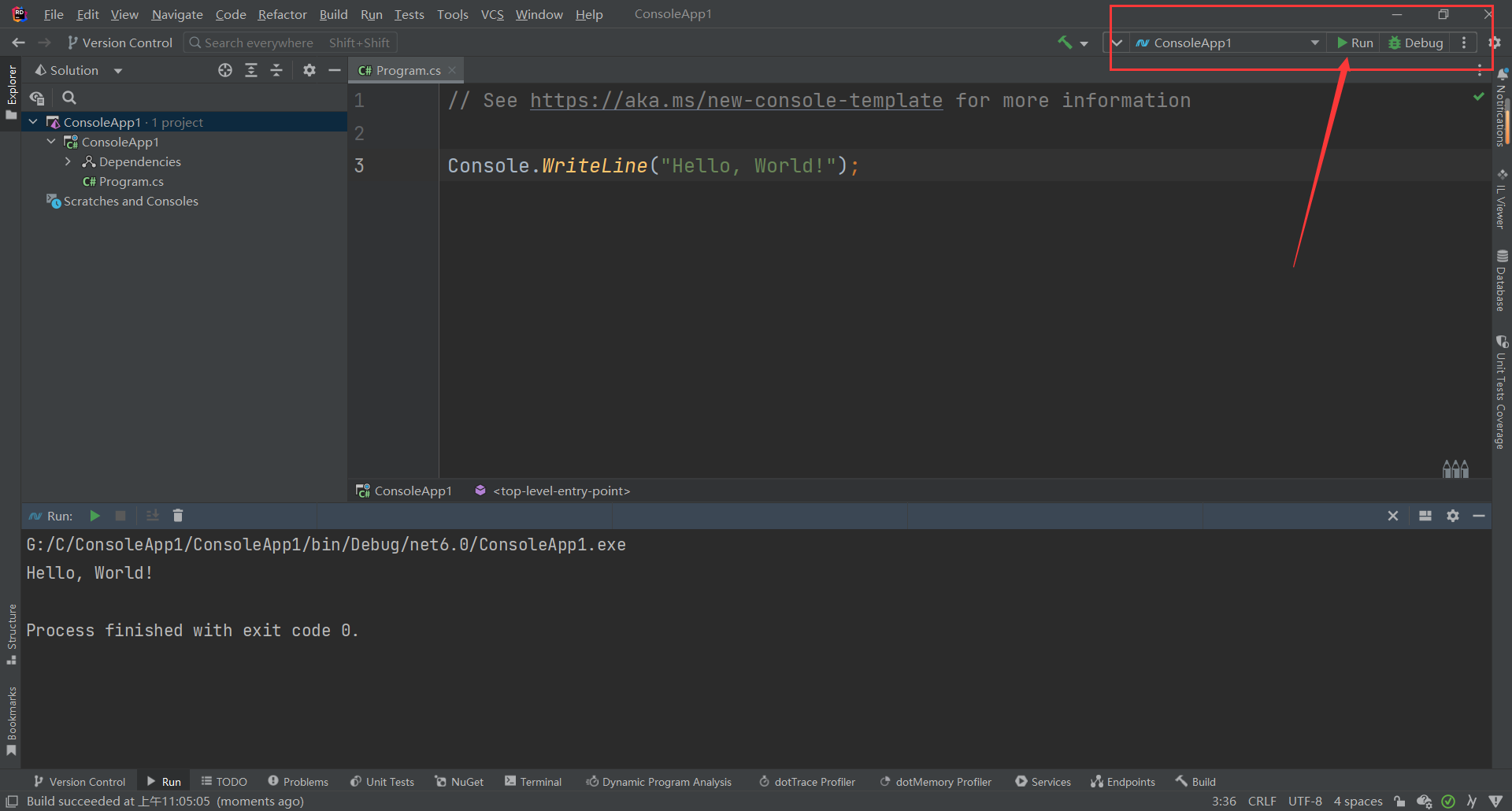Open the Tests menu
1512x811 pixels.
coord(409,14)
